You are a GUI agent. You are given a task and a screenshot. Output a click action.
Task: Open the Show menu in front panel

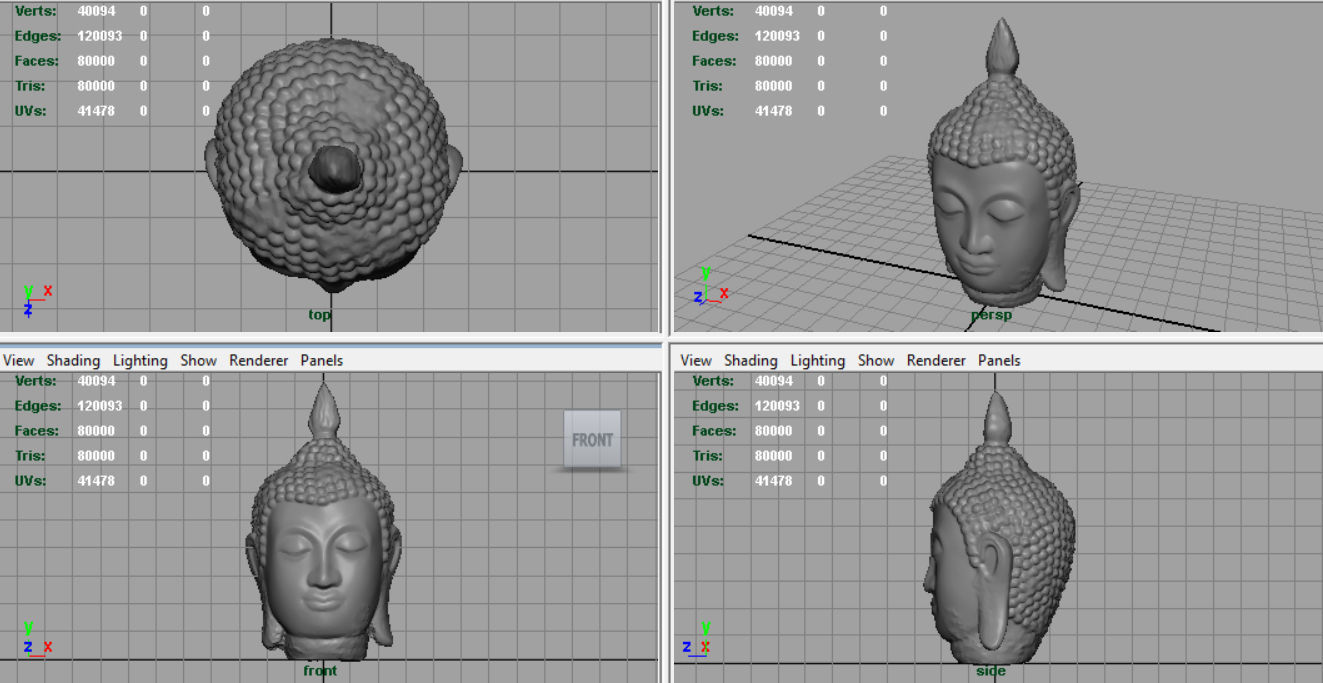pos(198,360)
